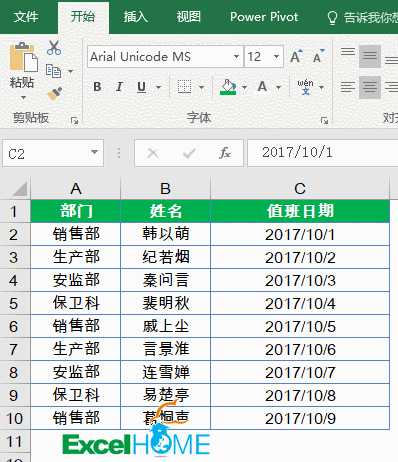The width and height of the screenshot is (398, 462).
Task: Click the lightbulb Tell Me icon
Action: (x=332, y=18)
